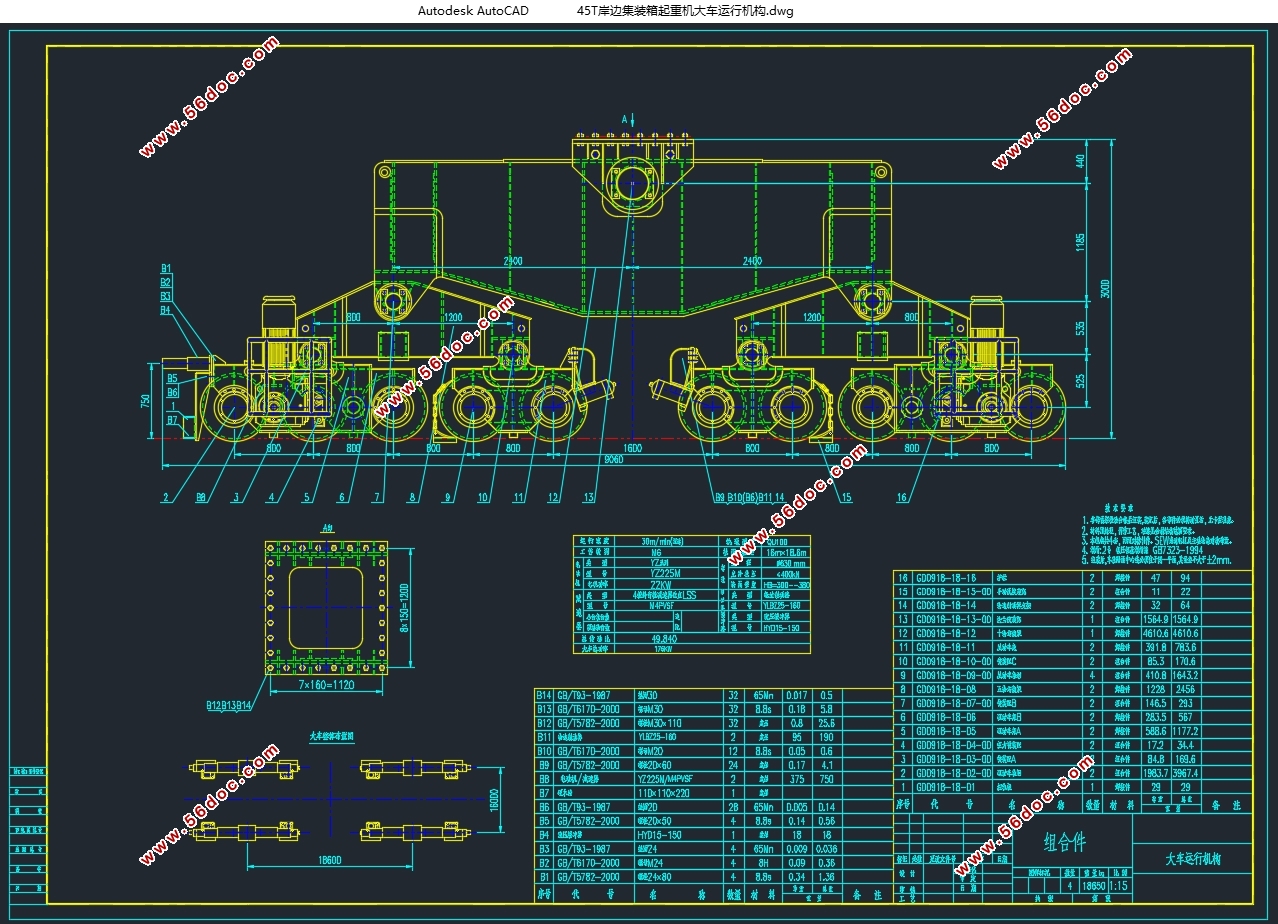
Task: Click the GD0918-18-16 parts list row
Action: (1072, 577)
